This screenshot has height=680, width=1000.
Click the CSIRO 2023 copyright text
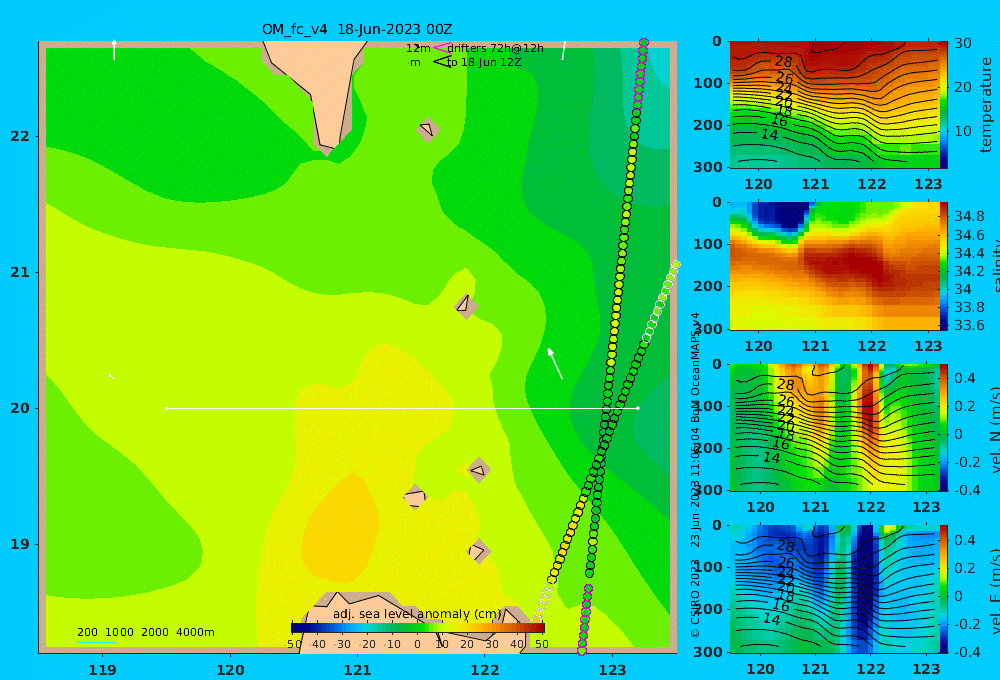[x=695, y=598]
